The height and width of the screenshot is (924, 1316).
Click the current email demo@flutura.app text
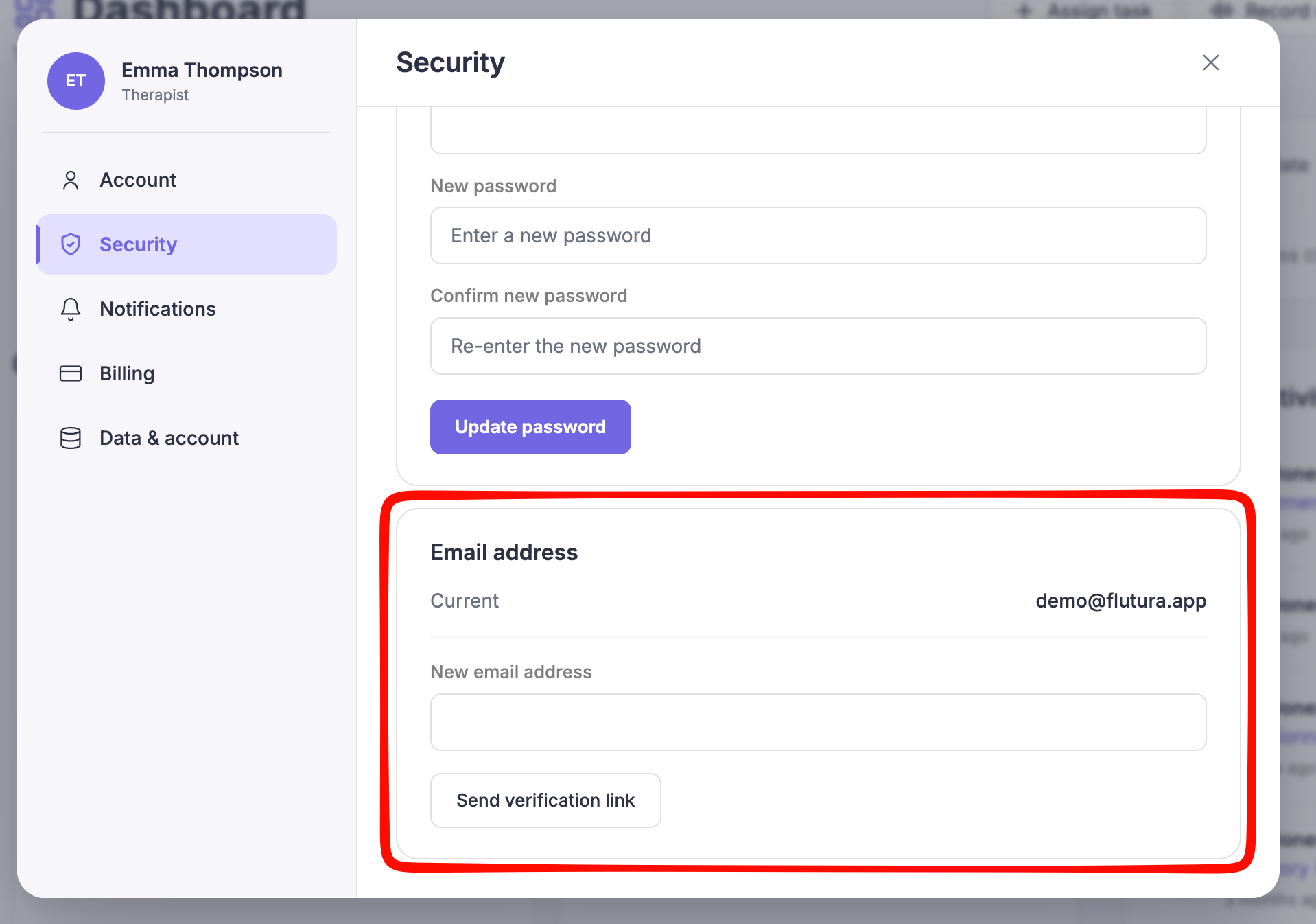pyautogui.click(x=1120, y=601)
